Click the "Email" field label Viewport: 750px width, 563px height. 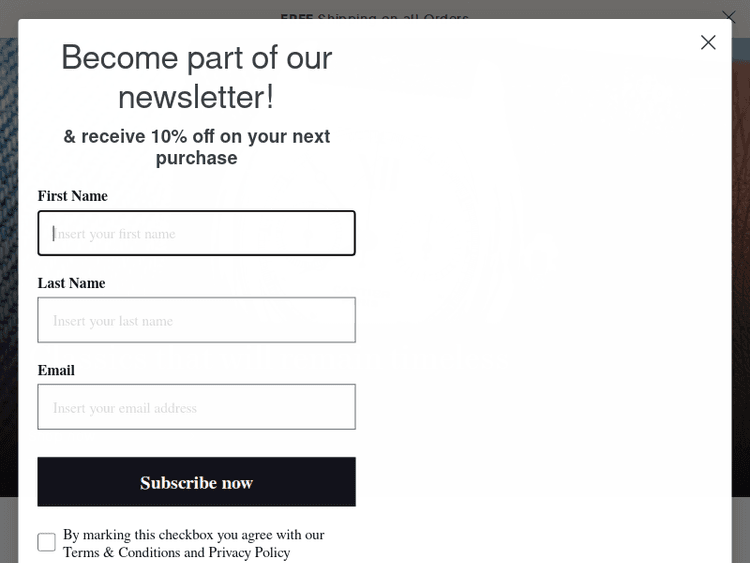pos(56,370)
